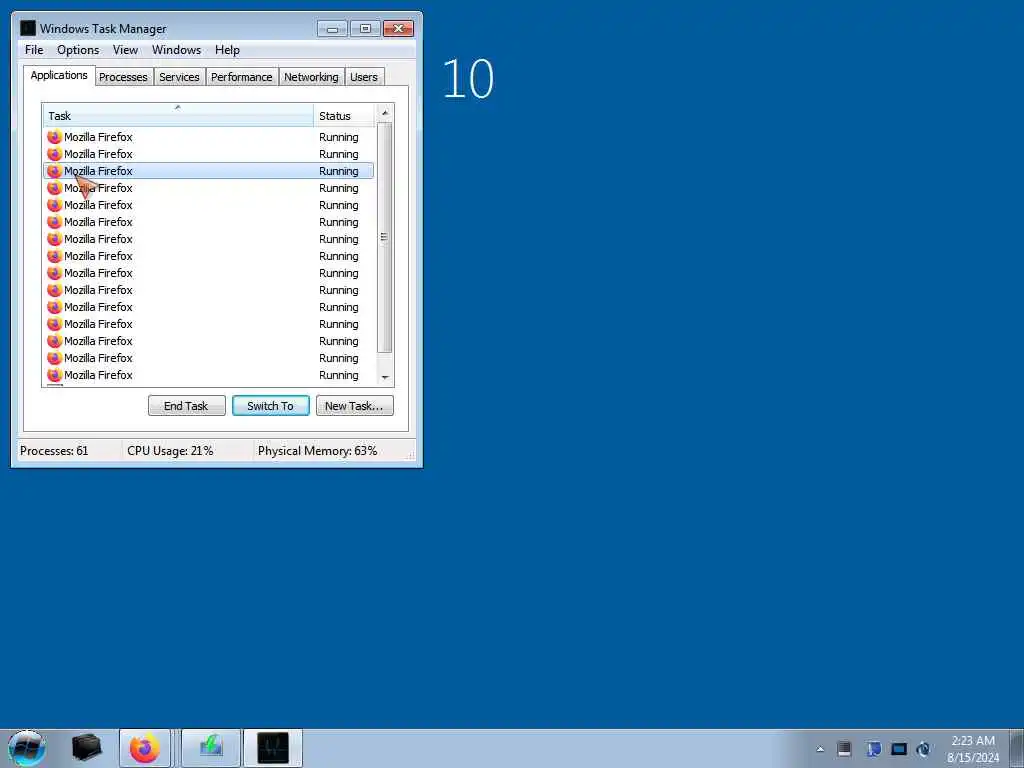The width and height of the screenshot is (1024, 768).
Task: Open the View menu
Action: pyautogui.click(x=125, y=50)
